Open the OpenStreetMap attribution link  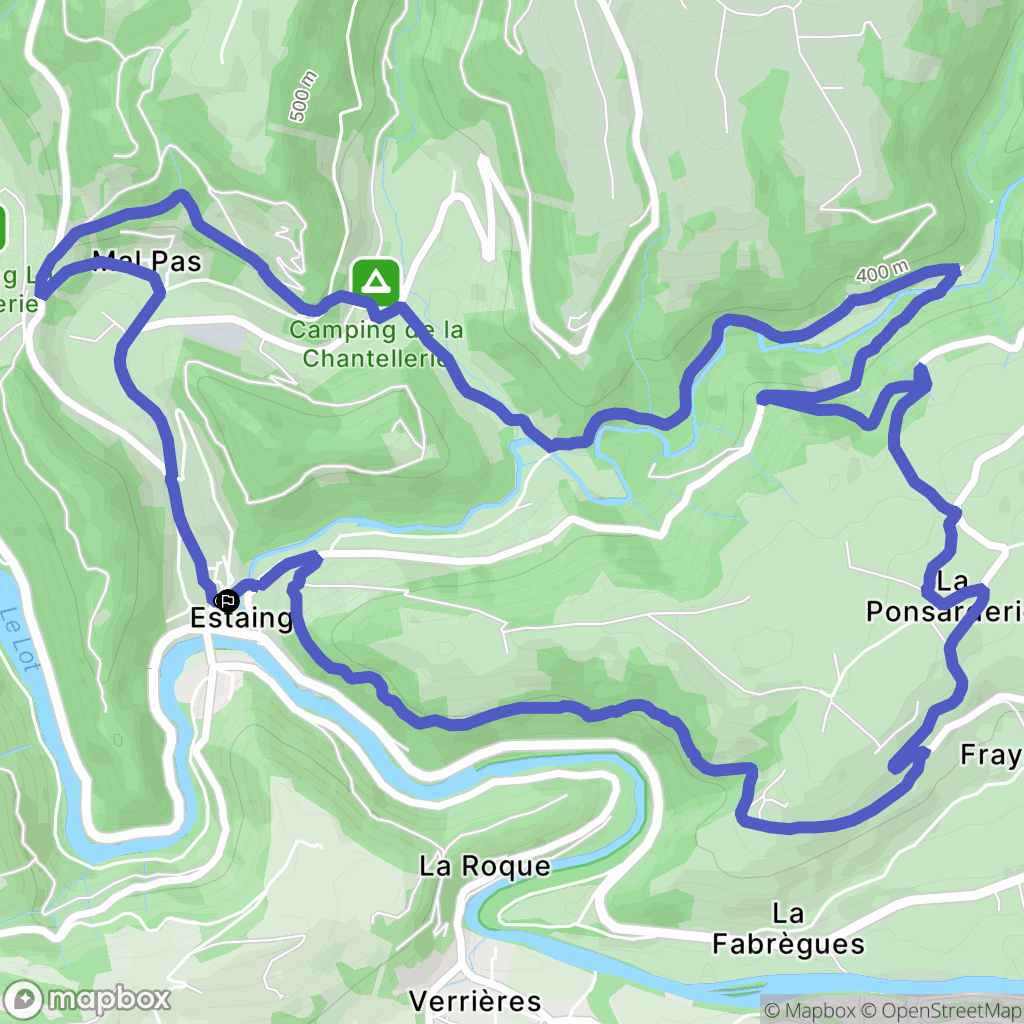click(x=942, y=1011)
